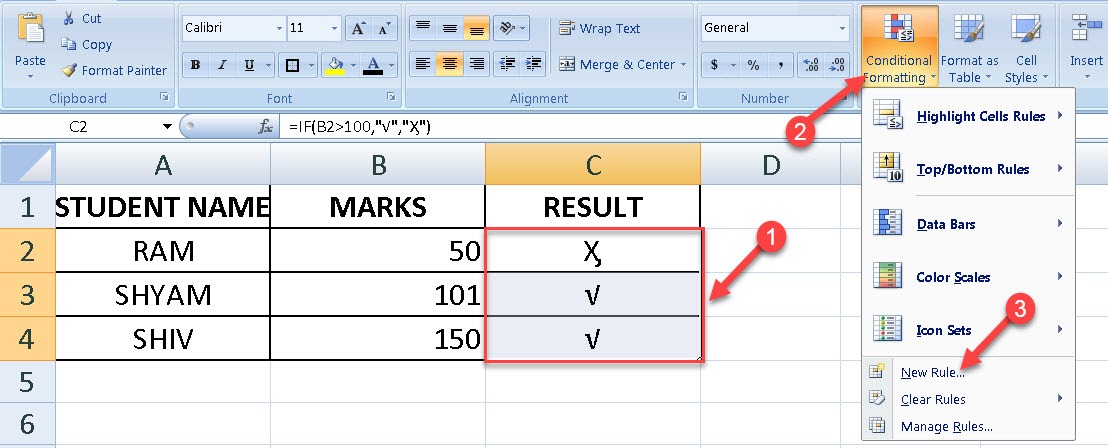Increase font size with Grow Font icon

[359, 28]
